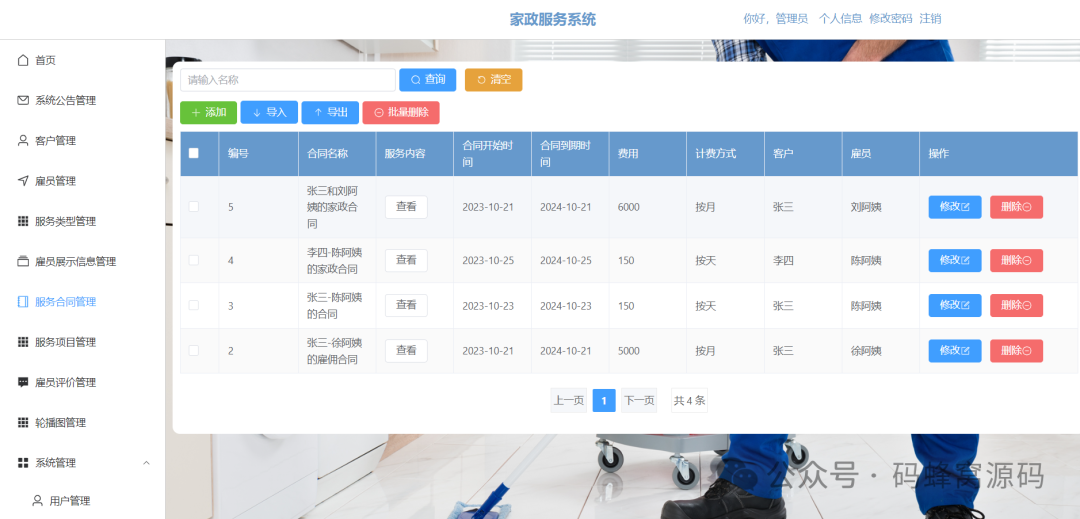Click 修改 for the 徐阿姨 contract row
This screenshot has height=519, width=1080.
(955, 350)
